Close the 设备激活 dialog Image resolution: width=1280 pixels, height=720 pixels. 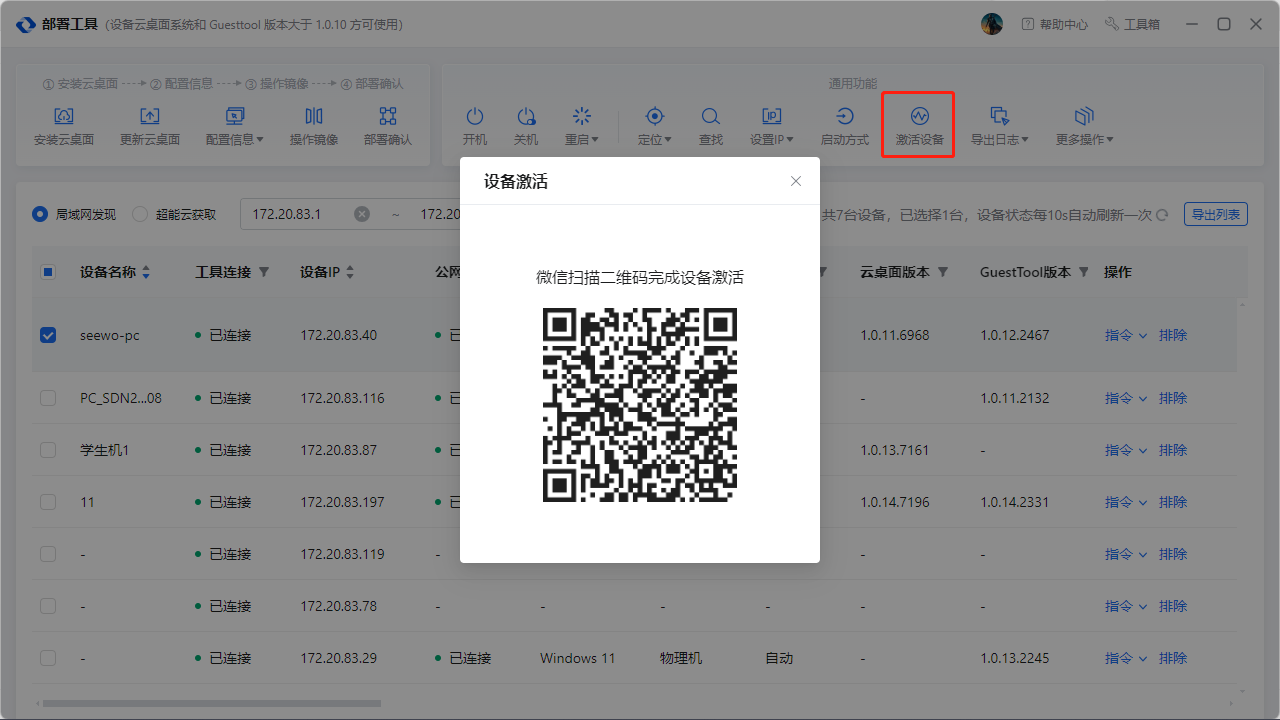(796, 181)
